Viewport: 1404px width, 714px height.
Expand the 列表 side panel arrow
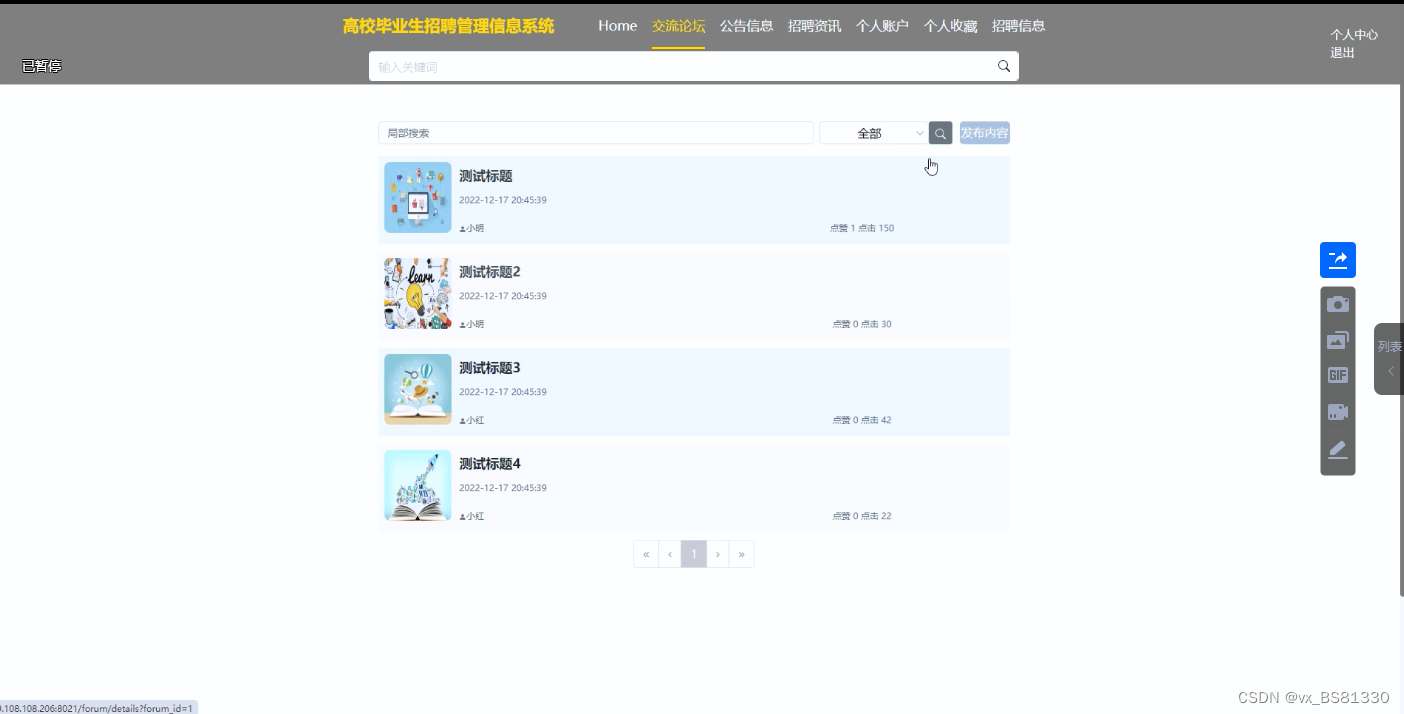coord(1390,371)
